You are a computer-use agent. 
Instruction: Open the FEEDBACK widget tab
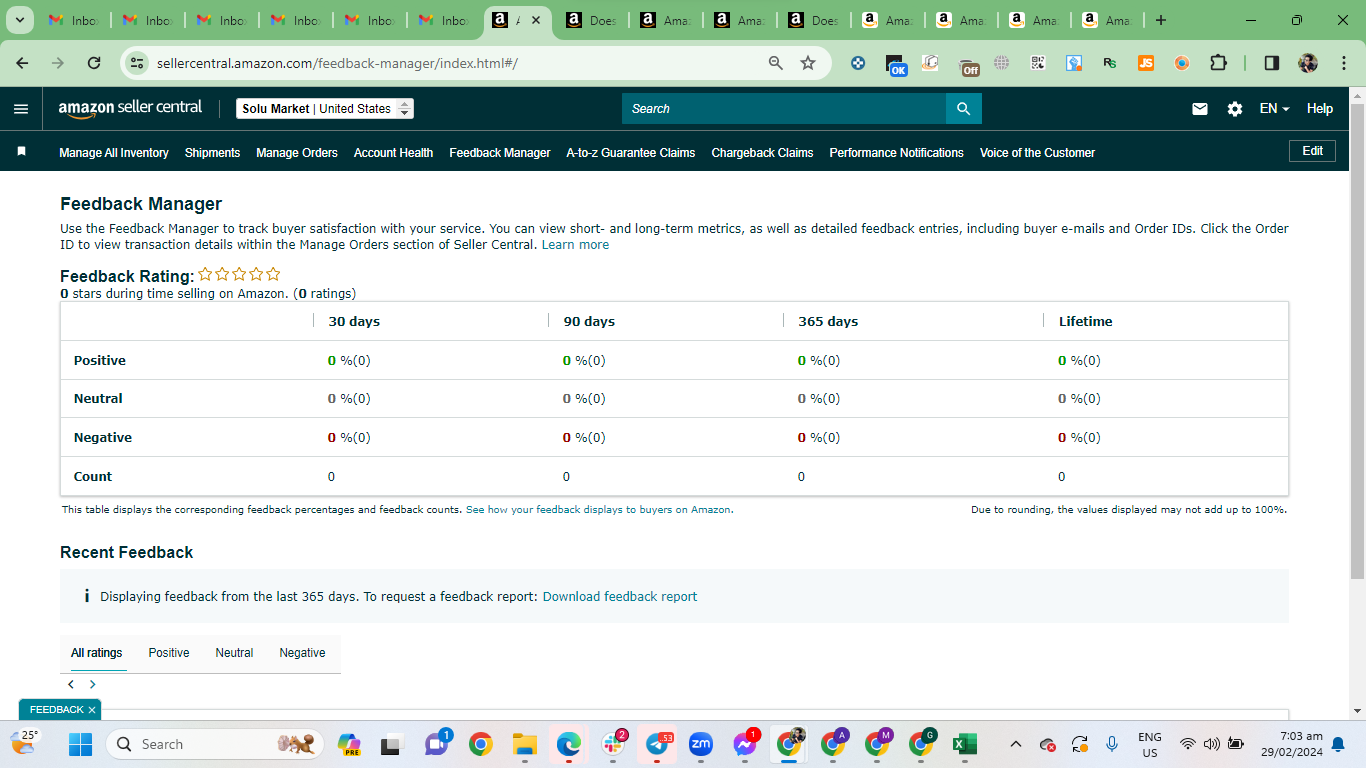(57, 710)
